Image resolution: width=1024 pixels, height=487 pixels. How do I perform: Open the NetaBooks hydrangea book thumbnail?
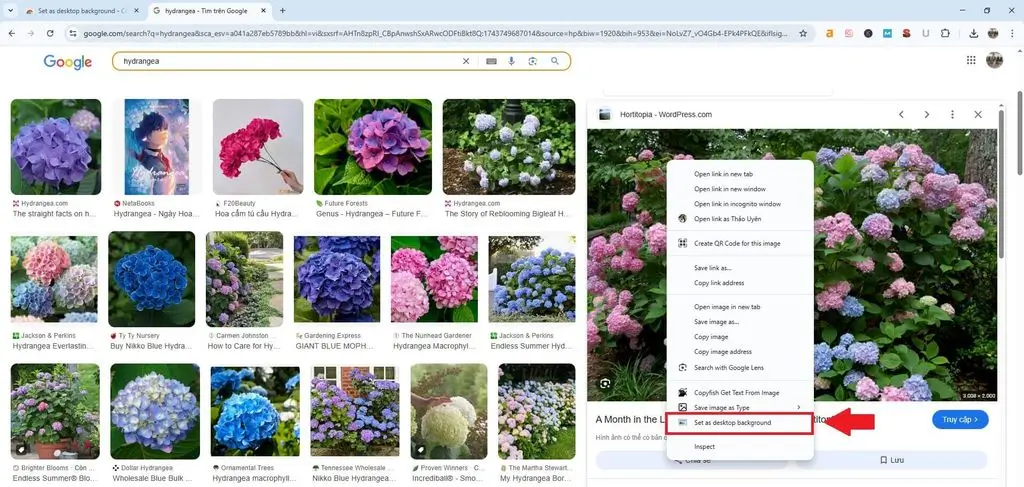[157, 146]
